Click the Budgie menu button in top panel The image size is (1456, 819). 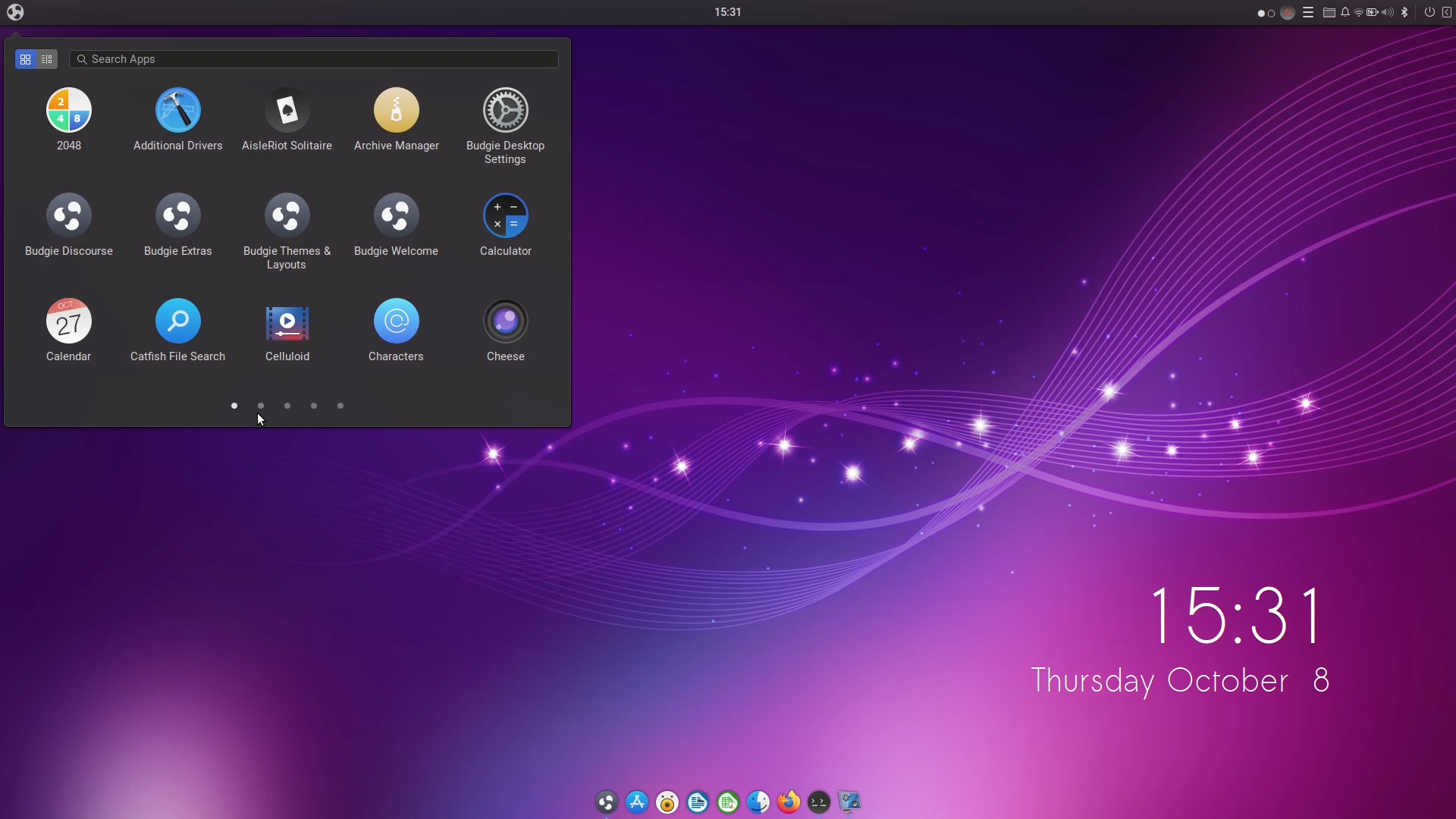coord(15,12)
